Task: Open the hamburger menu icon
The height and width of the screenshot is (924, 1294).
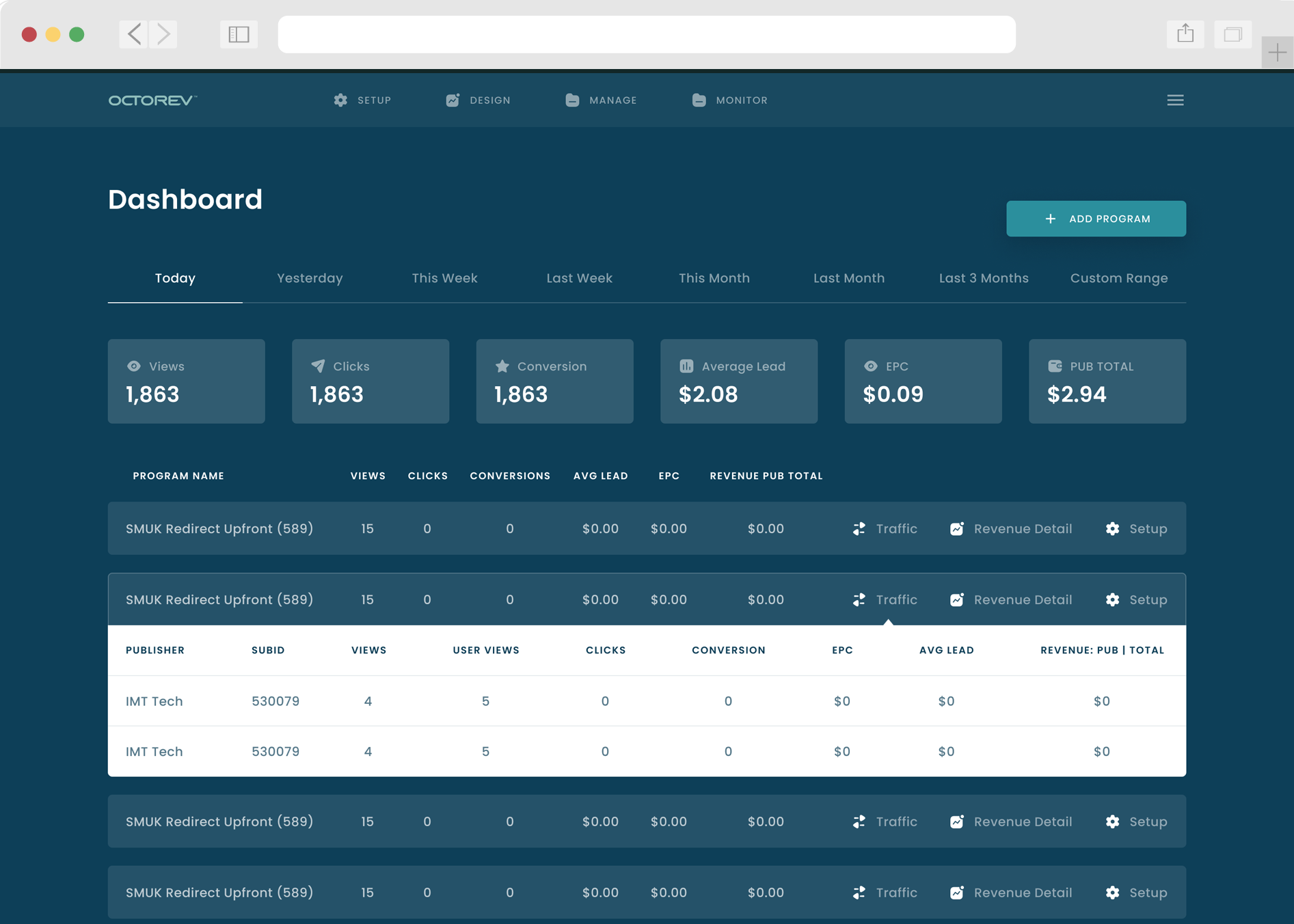Action: [1174, 100]
